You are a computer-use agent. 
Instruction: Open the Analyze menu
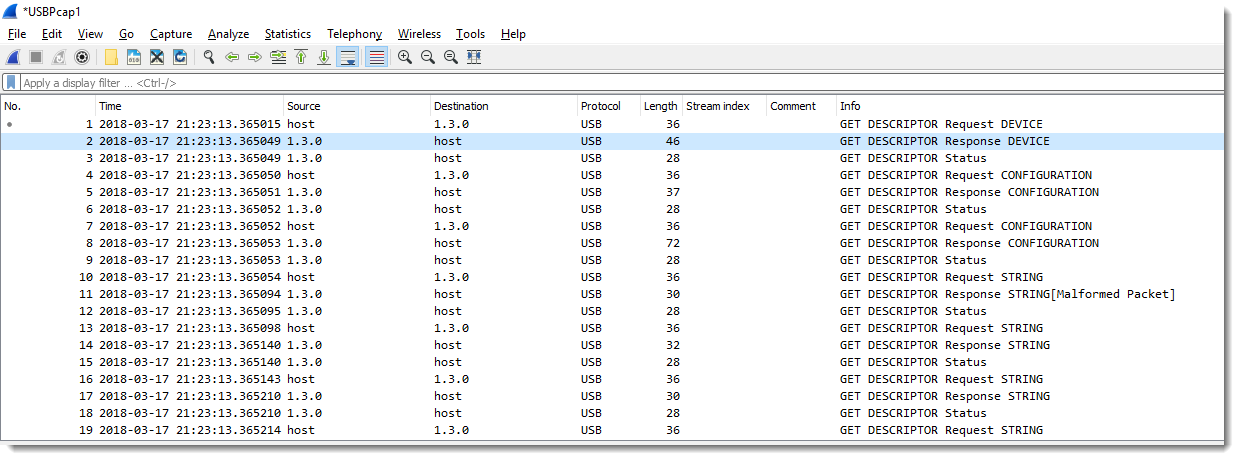229,34
